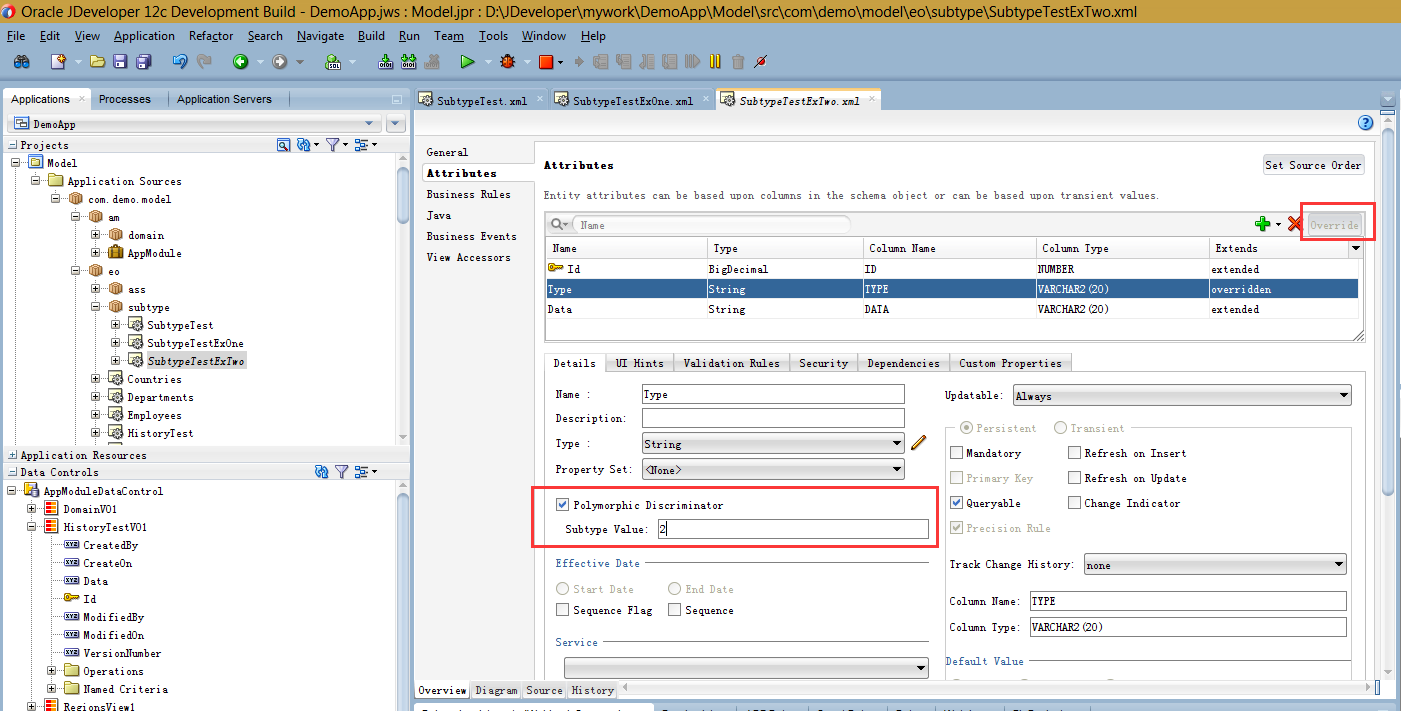Screen dimensions: 1401x711
Task: Check the Refresh on Insert checkbox
Action: point(1074,453)
